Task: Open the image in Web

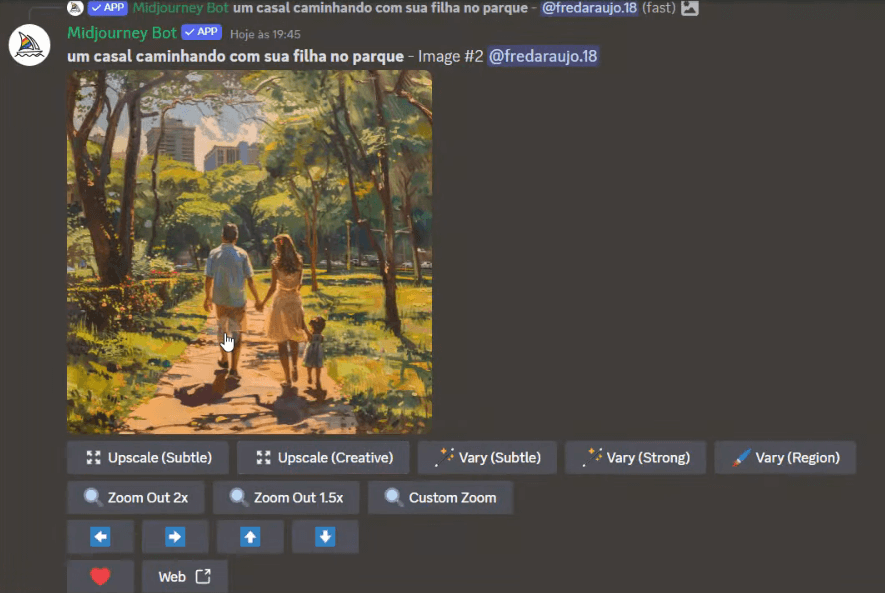Action: [x=185, y=576]
